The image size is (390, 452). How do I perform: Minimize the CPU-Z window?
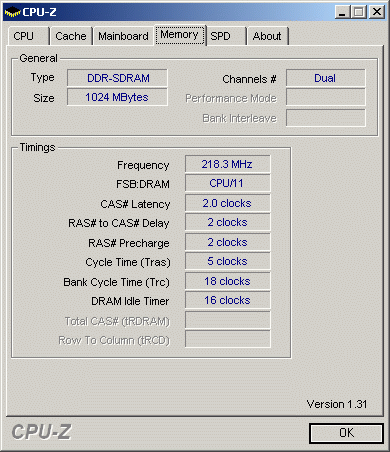coord(342,12)
